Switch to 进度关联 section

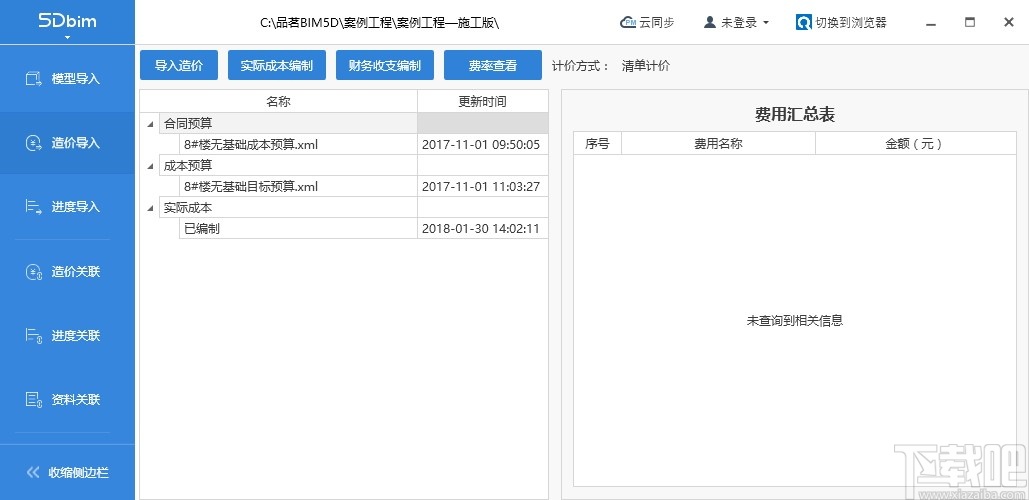(x=67, y=336)
